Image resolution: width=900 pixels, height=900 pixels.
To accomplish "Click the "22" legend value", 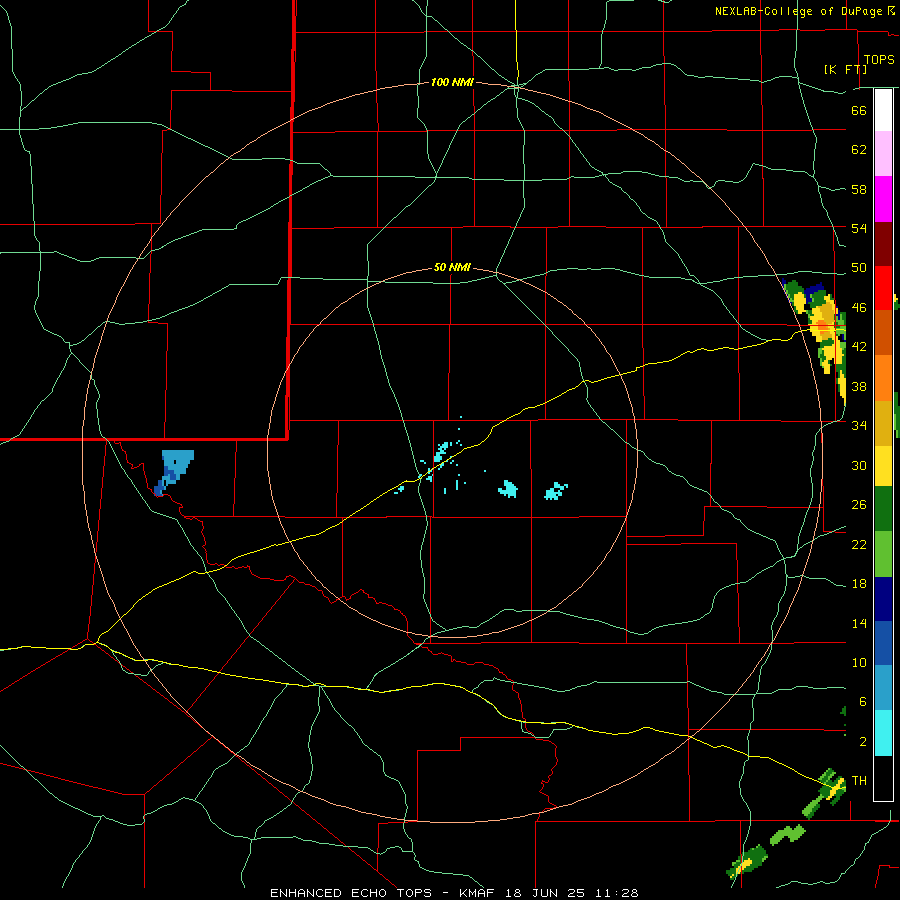I will pos(859,544).
